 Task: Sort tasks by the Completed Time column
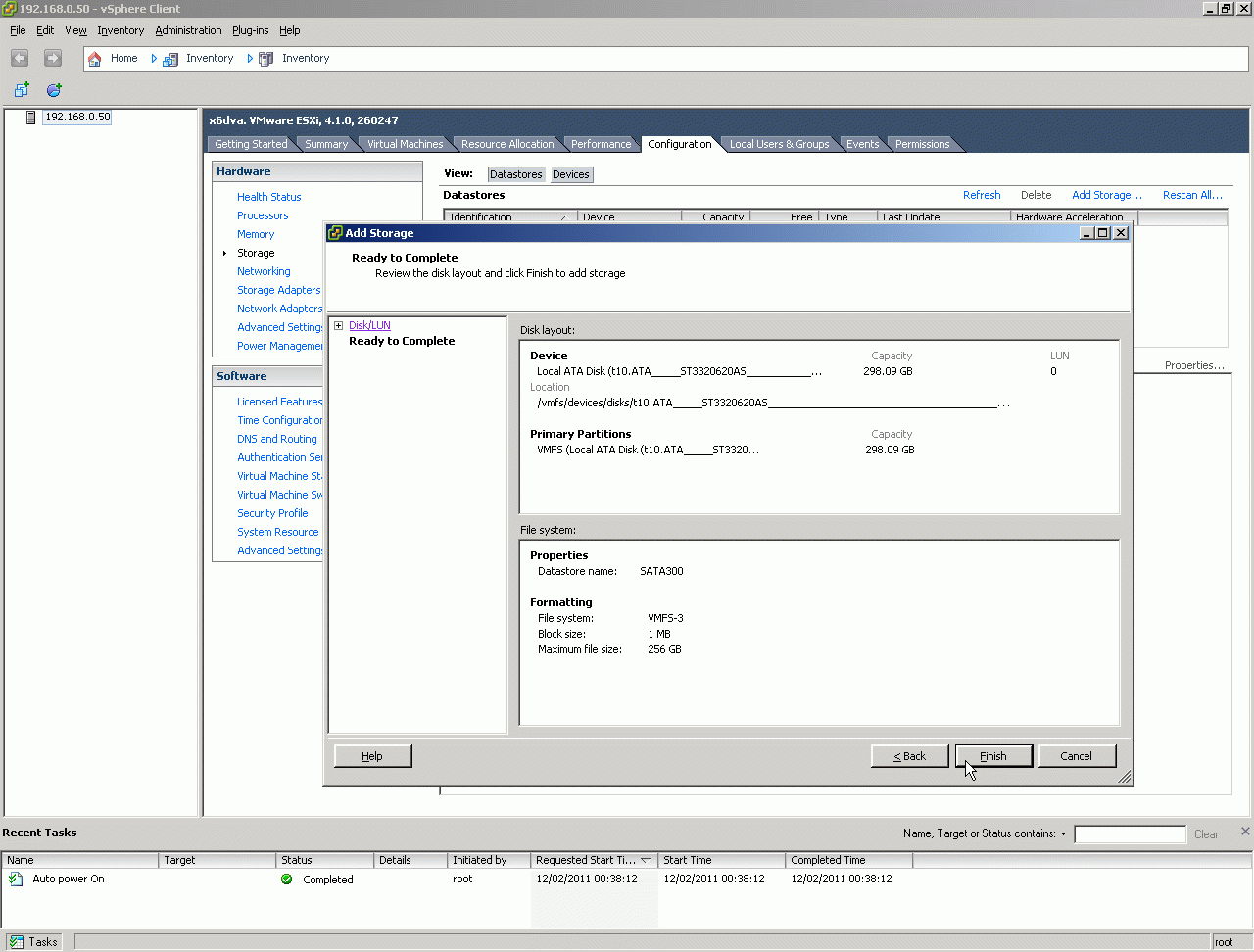click(848, 860)
